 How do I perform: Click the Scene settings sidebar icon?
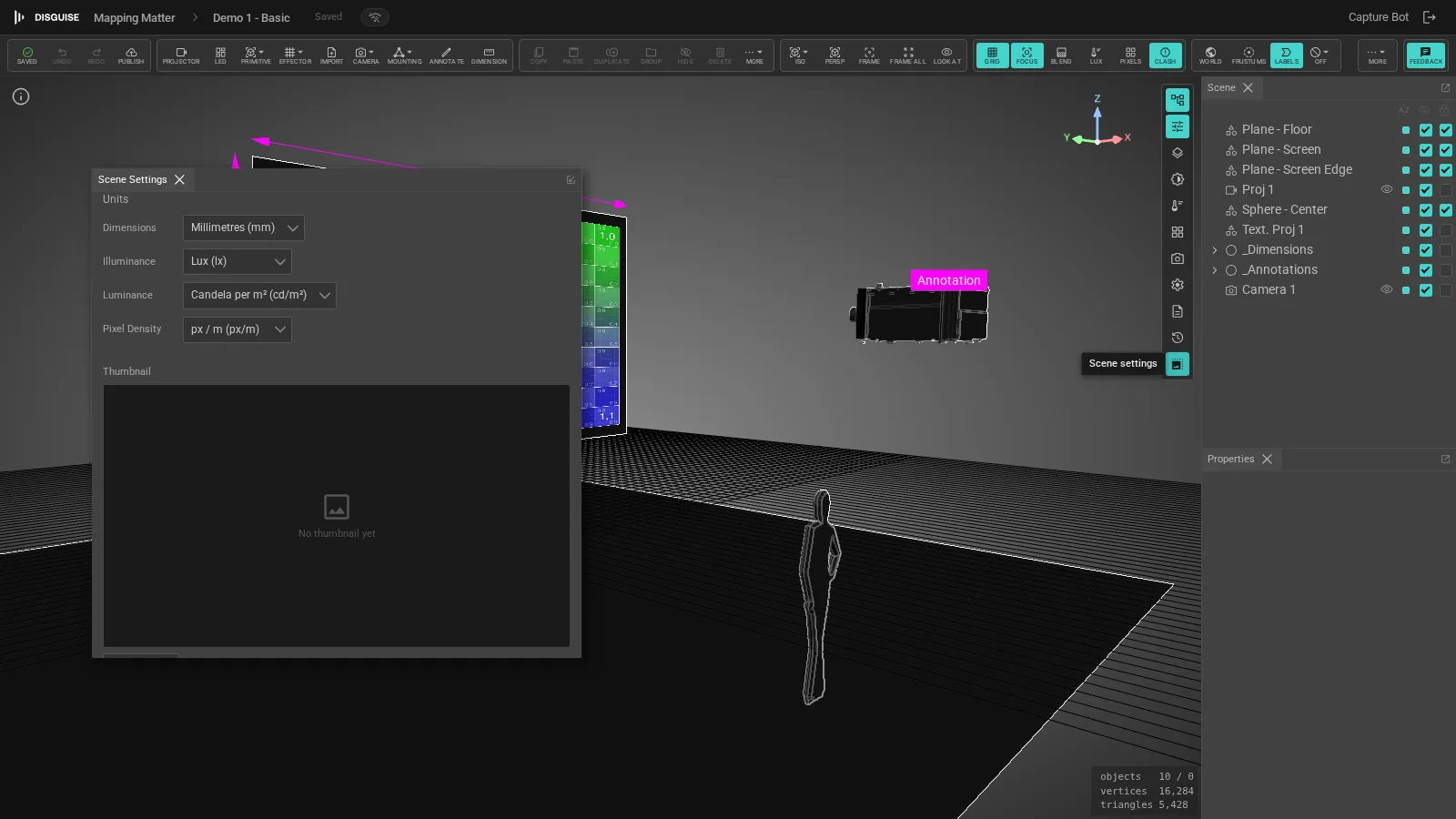(1178, 364)
